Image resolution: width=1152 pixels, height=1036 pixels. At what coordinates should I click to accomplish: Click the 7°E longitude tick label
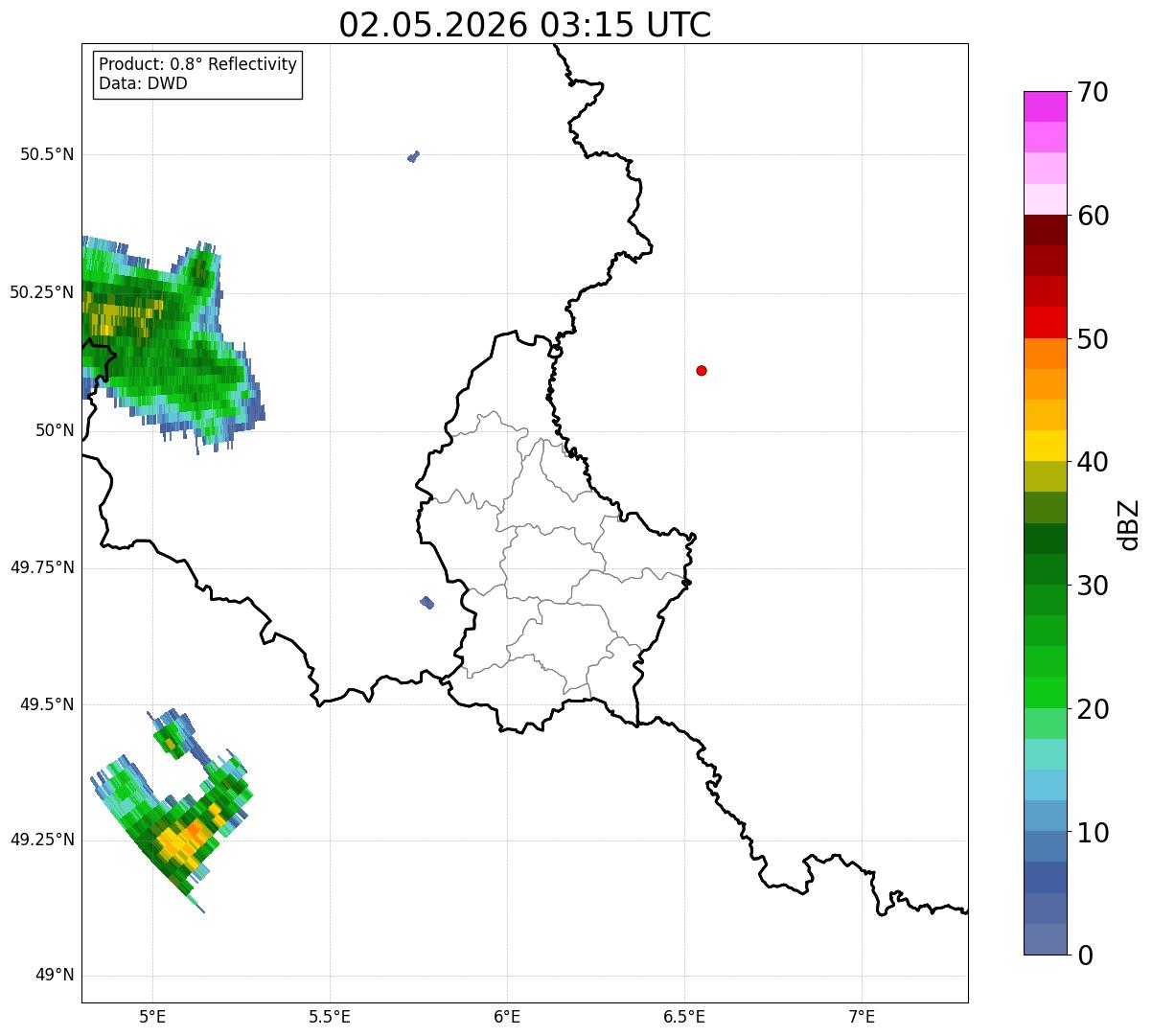tap(862, 1016)
